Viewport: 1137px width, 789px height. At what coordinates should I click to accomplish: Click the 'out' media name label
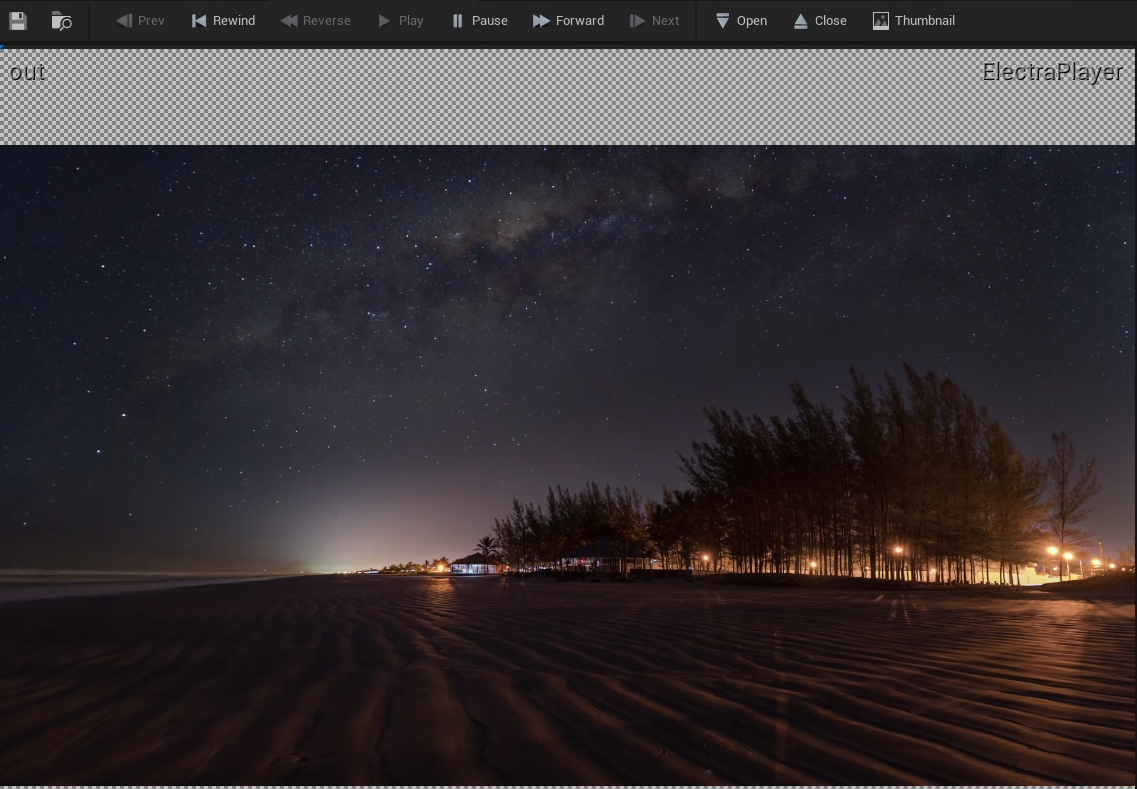[x=27, y=72]
